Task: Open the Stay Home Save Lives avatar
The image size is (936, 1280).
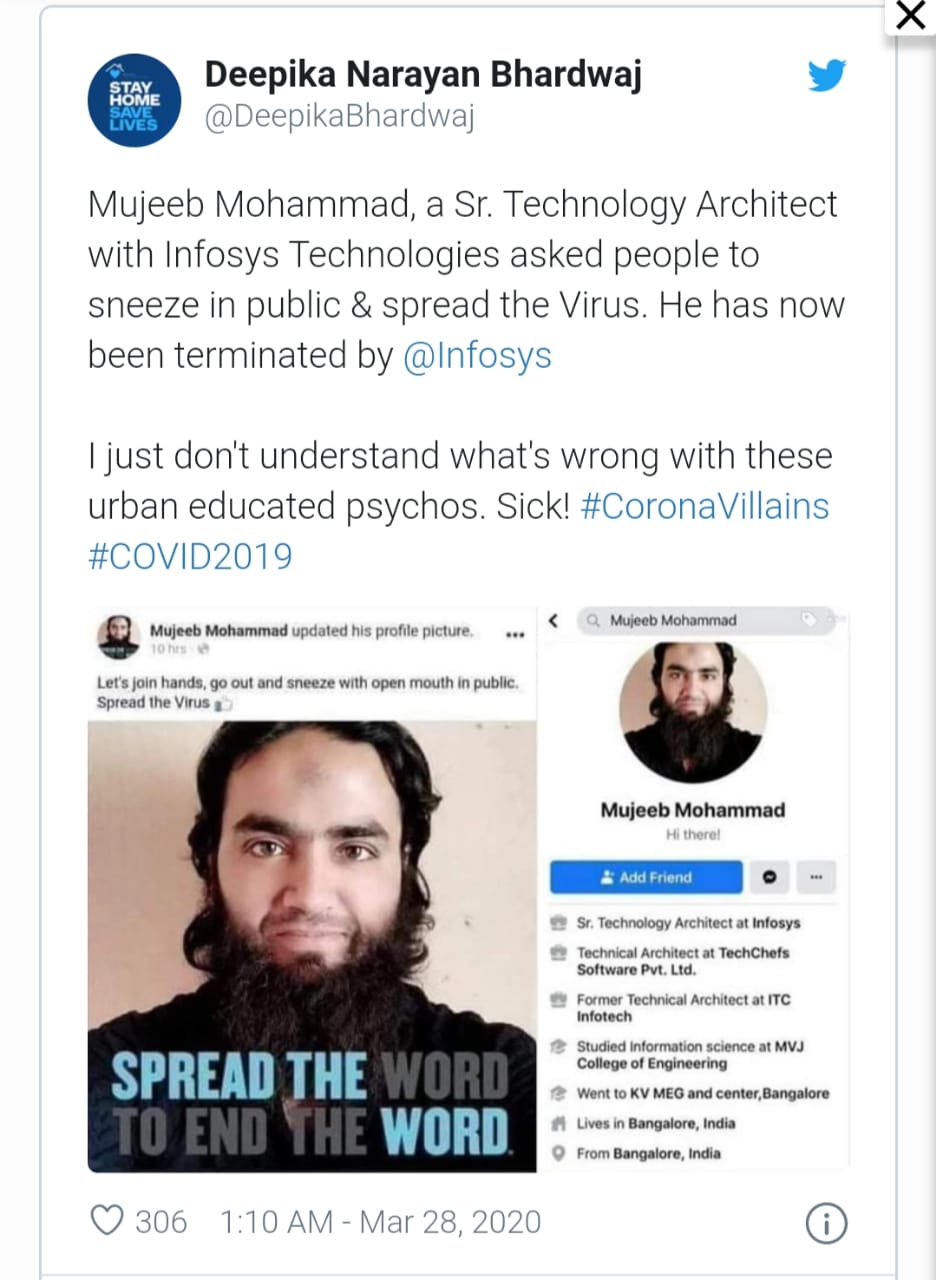Action: click(x=133, y=100)
